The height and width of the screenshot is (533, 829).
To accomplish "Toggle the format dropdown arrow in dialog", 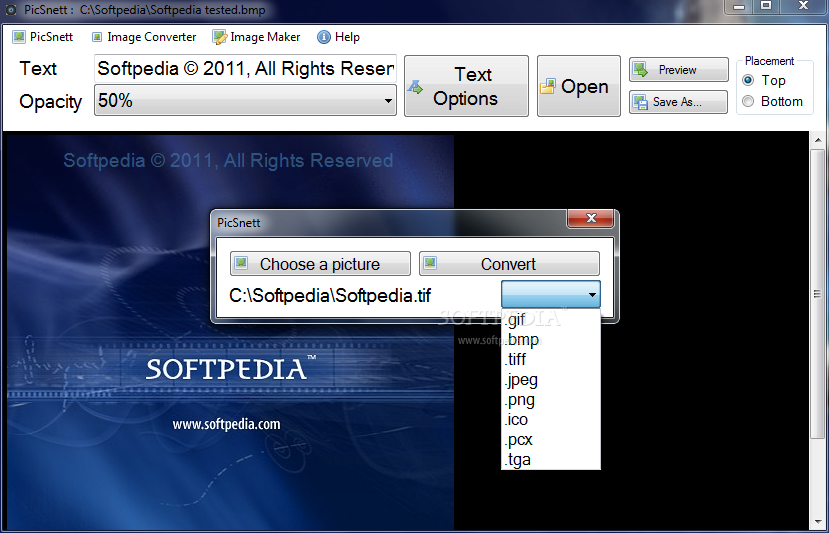I will pos(592,295).
